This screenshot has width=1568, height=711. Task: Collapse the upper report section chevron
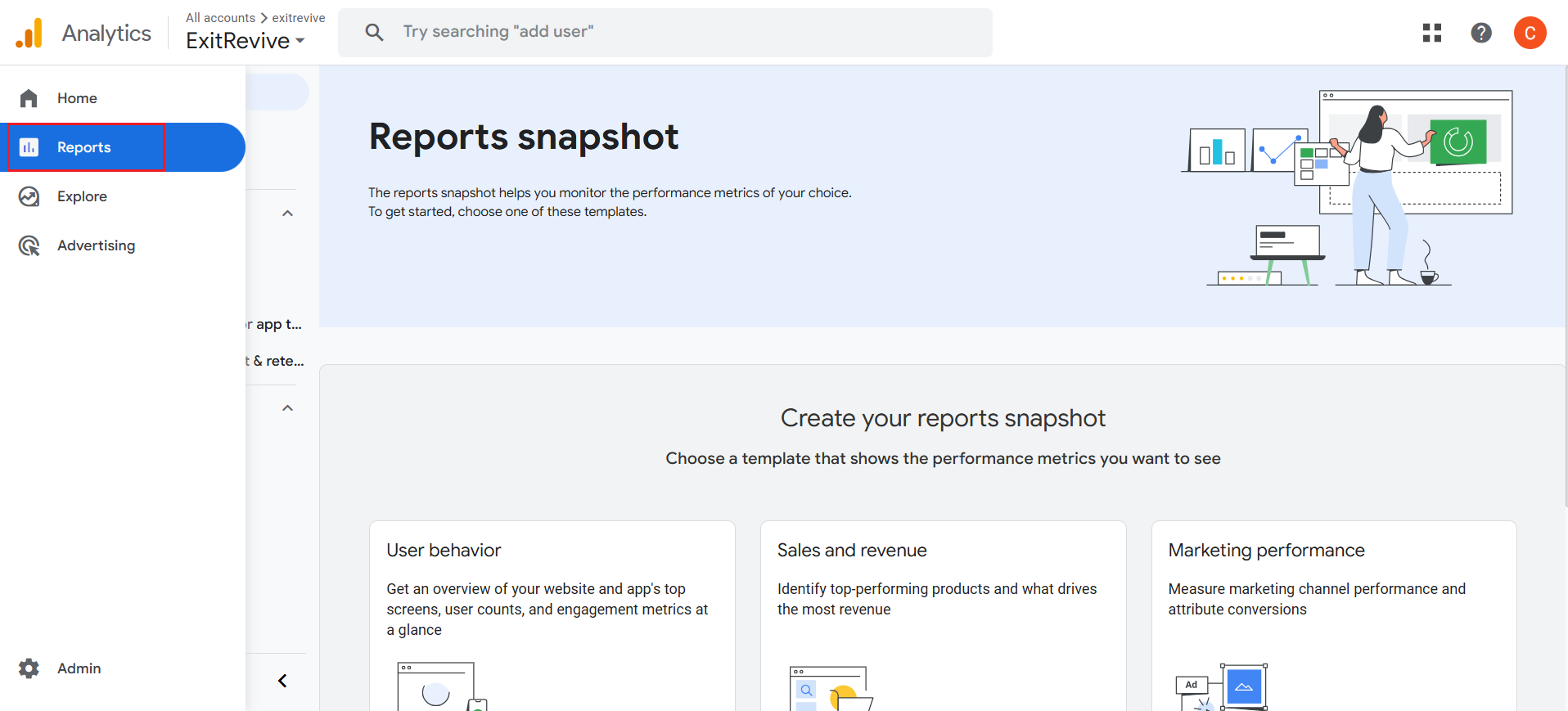[x=287, y=214]
